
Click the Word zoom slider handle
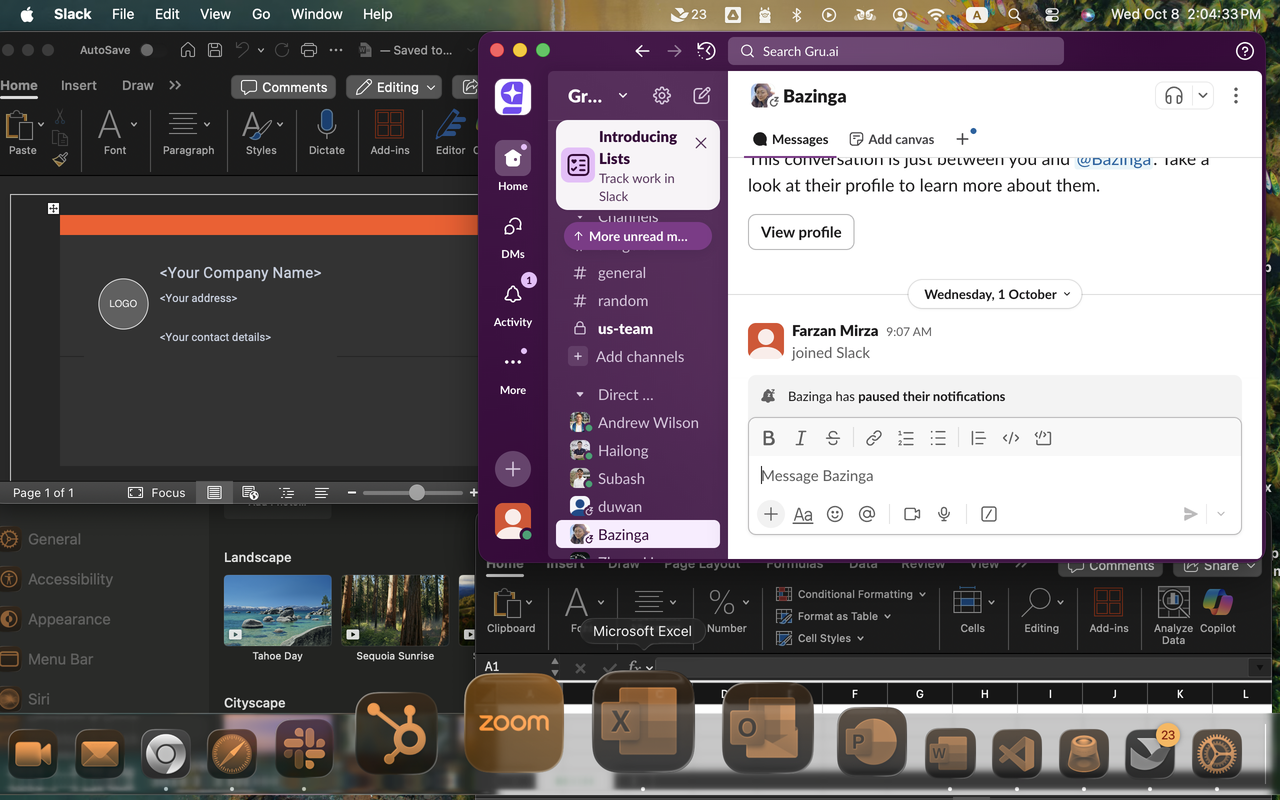pyautogui.click(x=417, y=492)
